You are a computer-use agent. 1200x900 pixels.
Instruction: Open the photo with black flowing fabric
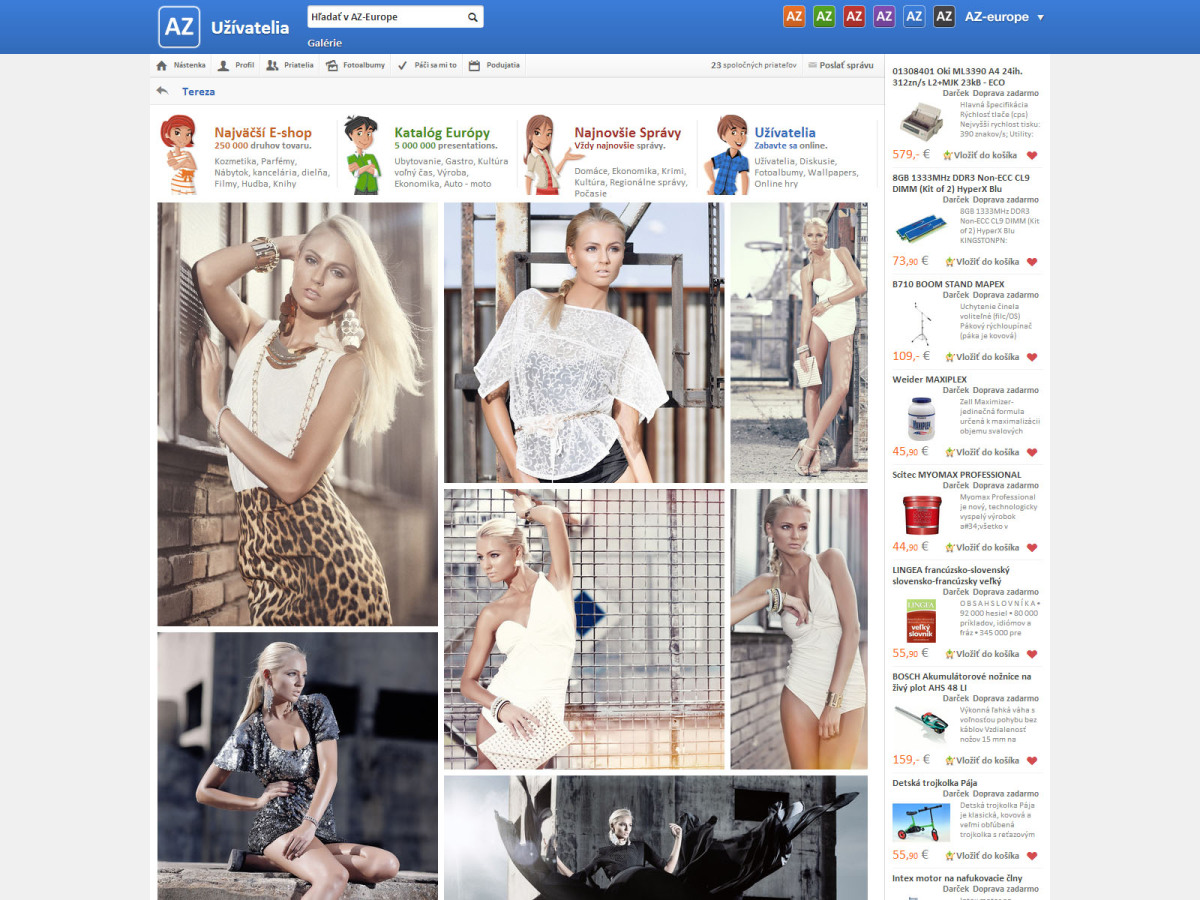656,837
